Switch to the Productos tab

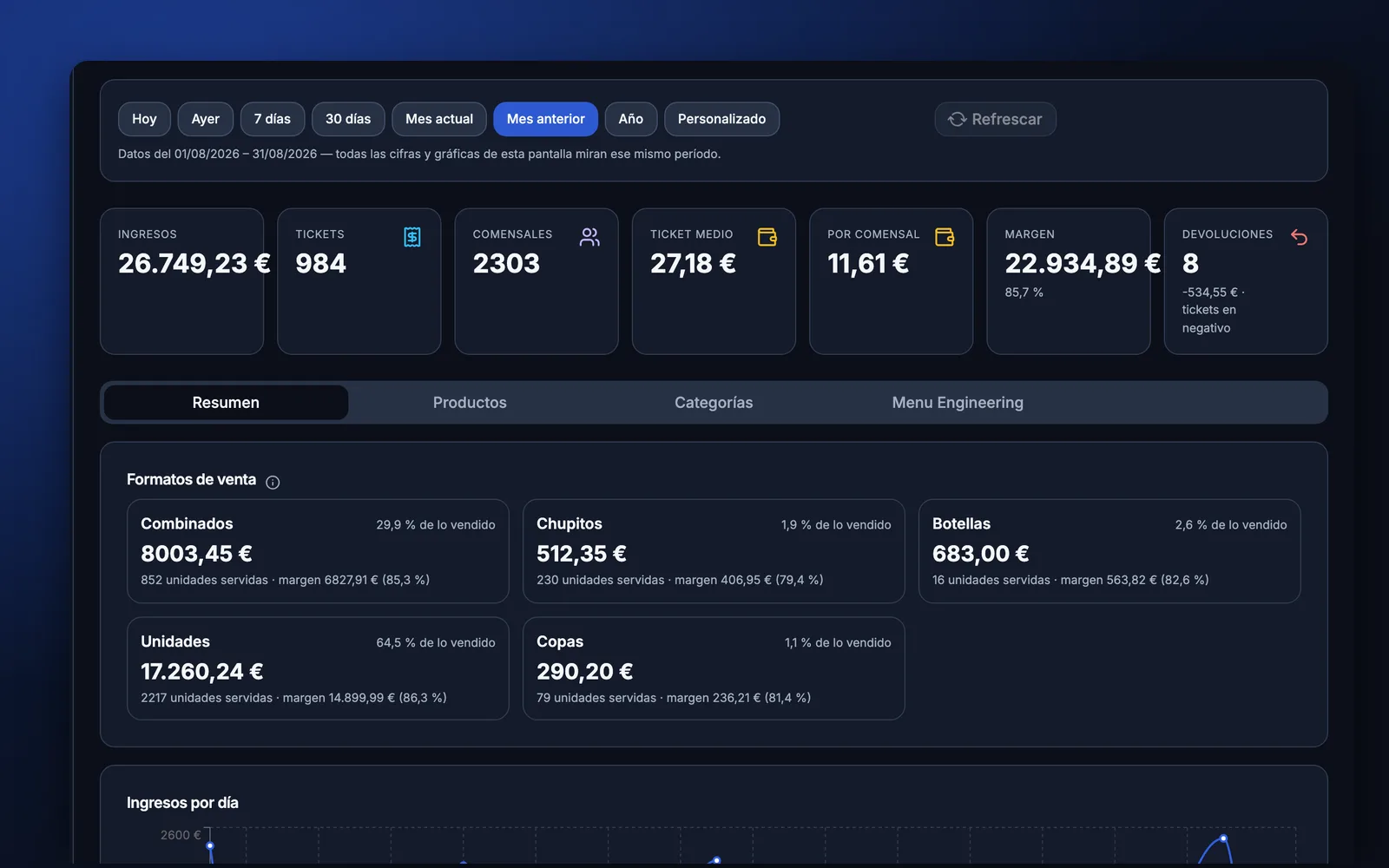point(470,403)
